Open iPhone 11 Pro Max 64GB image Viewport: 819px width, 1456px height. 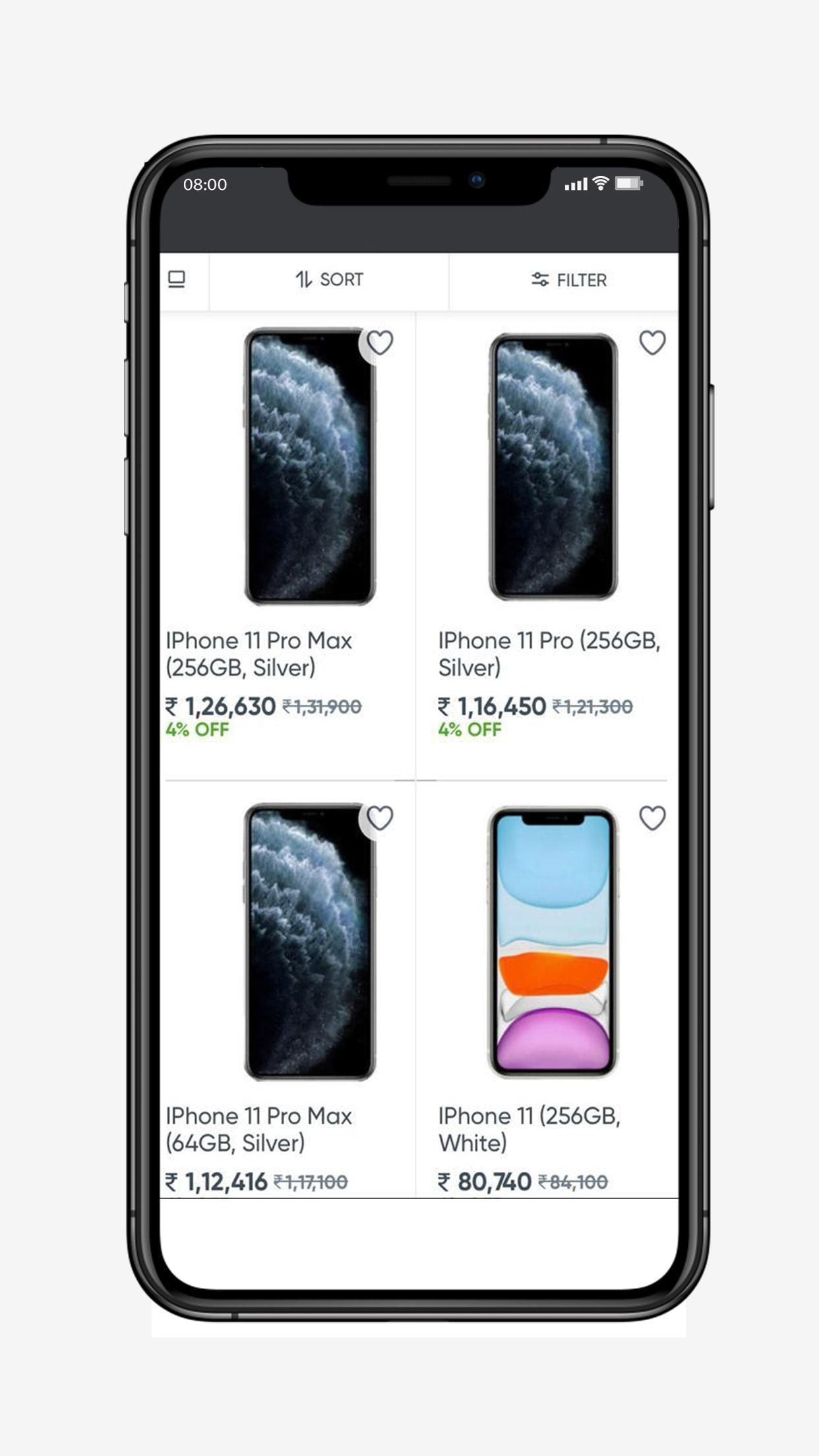click(x=309, y=942)
